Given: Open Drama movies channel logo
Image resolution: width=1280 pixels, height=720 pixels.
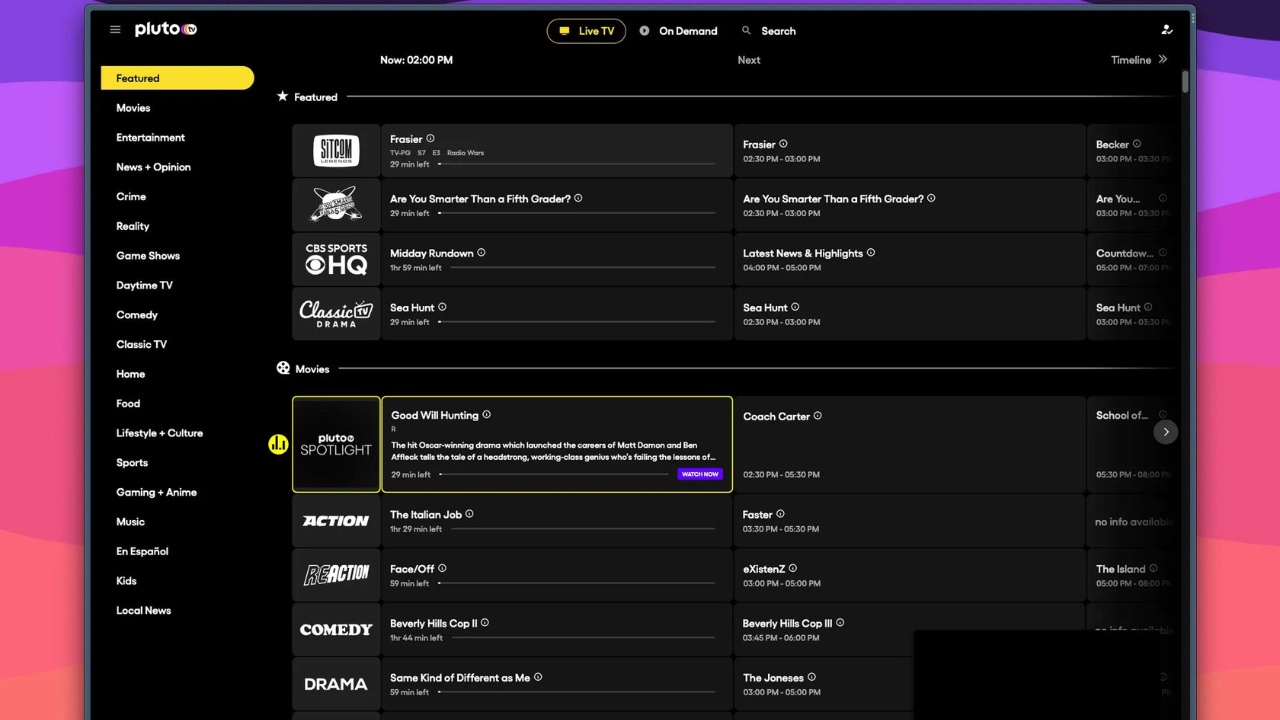Looking at the screenshot, I should [x=336, y=684].
